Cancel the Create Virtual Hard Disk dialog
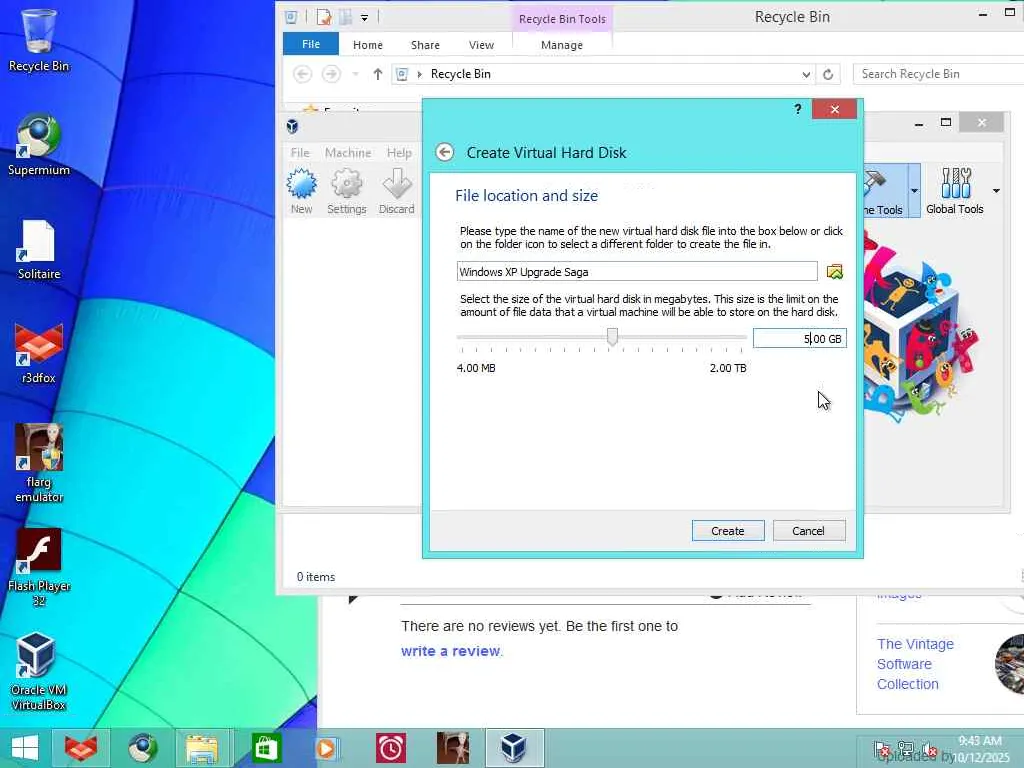Image resolution: width=1024 pixels, height=768 pixels. [808, 531]
